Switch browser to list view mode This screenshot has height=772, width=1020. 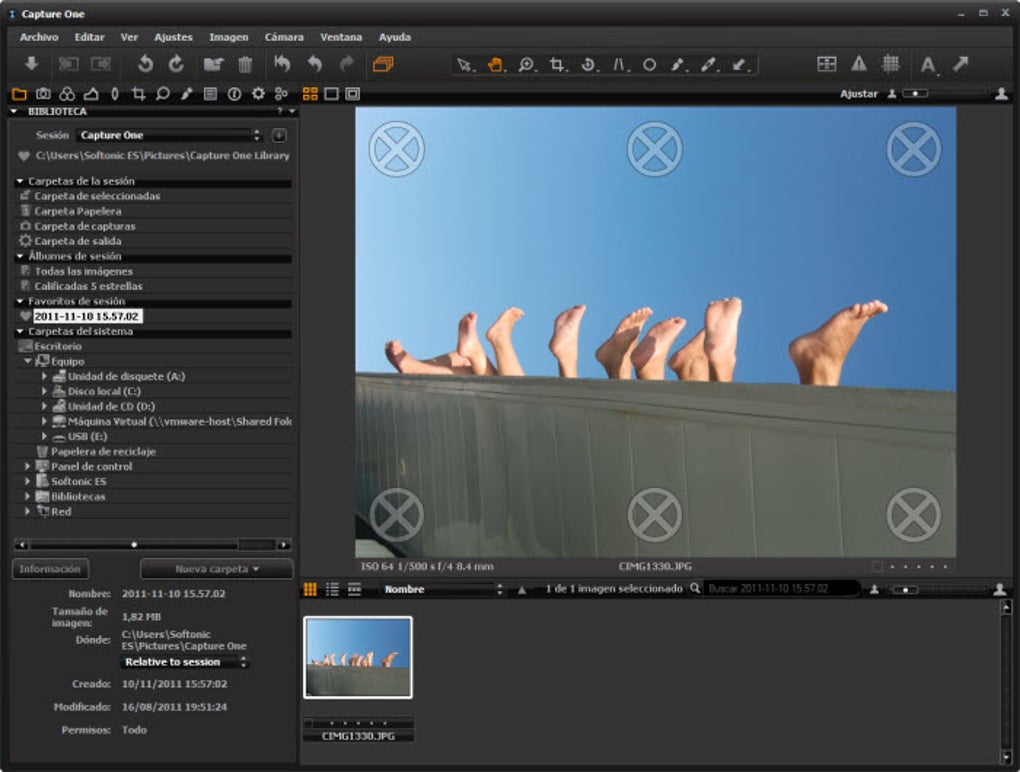click(331, 589)
